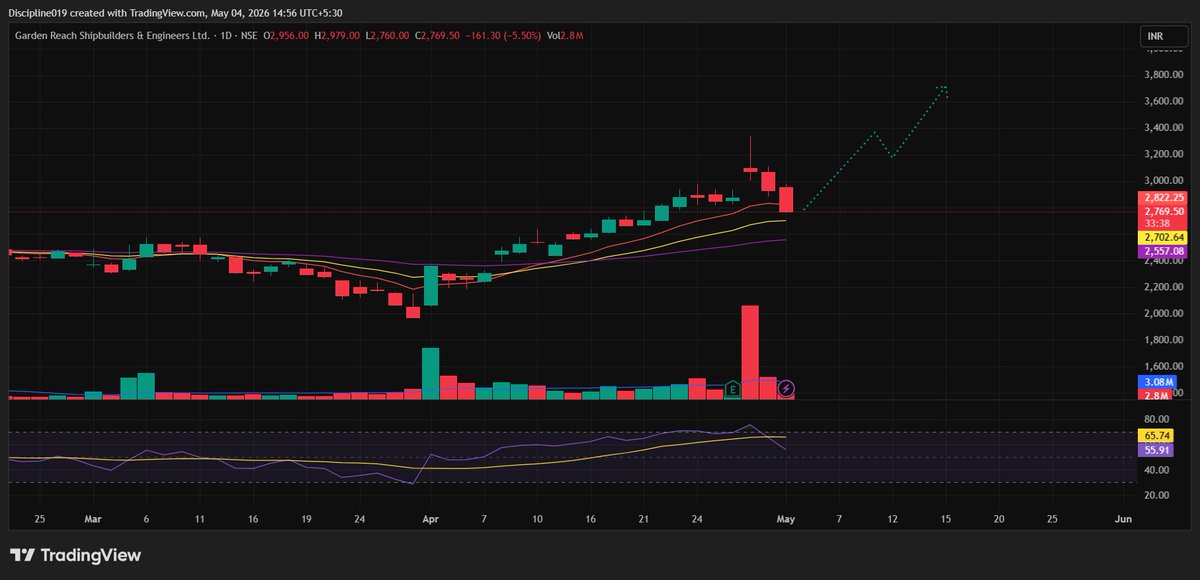This screenshot has width=1200, height=580.
Task: Click the 2,822.25 red price label
Action: tap(1162, 198)
